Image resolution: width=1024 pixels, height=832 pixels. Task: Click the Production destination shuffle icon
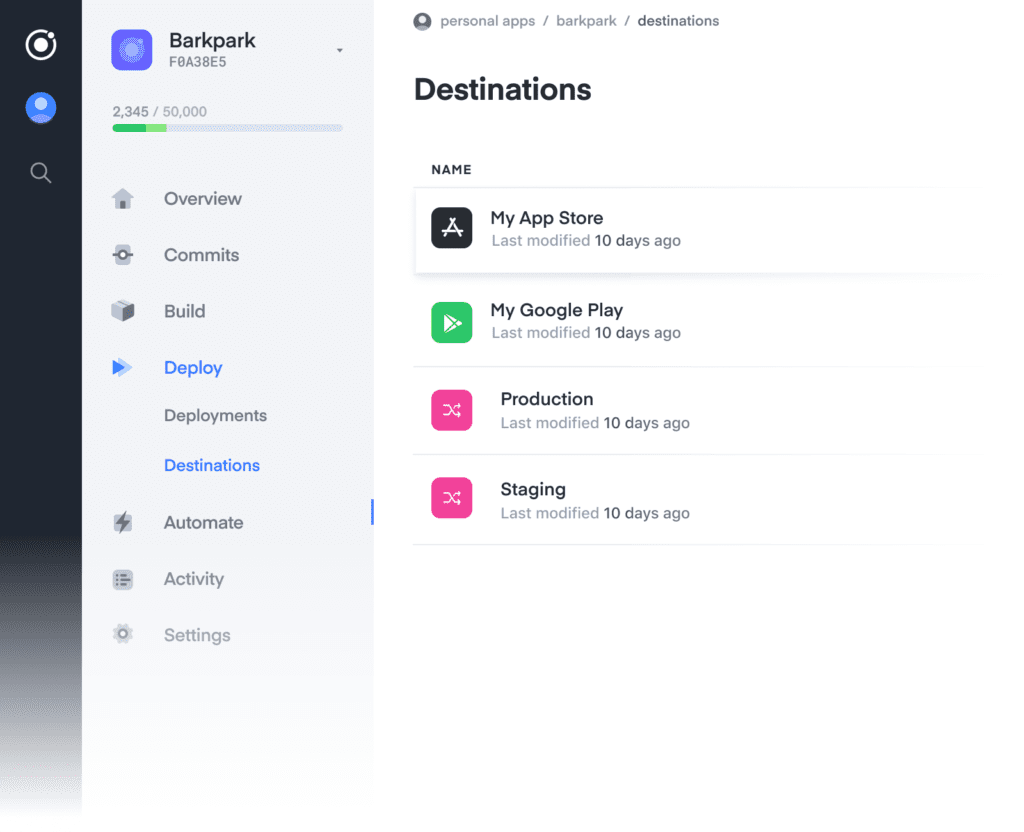[452, 410]
